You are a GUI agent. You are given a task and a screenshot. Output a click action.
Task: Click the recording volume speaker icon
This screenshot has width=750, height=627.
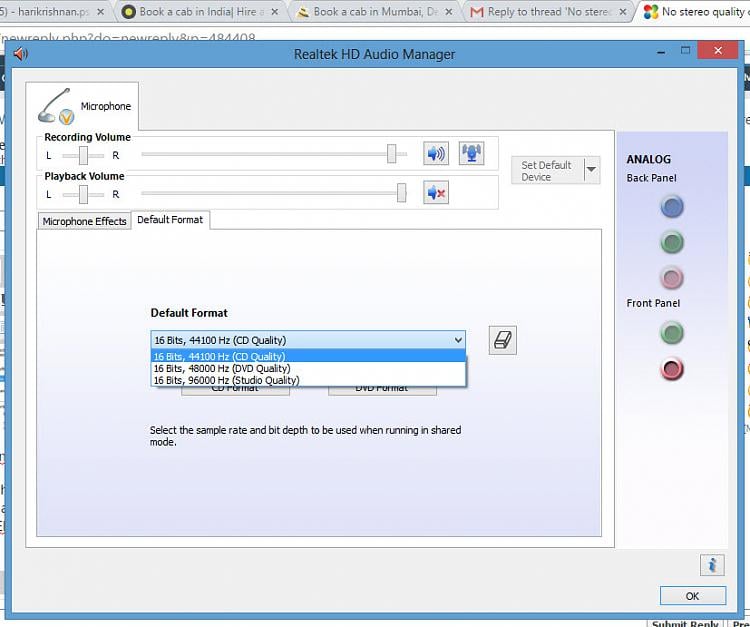point(436,154)
